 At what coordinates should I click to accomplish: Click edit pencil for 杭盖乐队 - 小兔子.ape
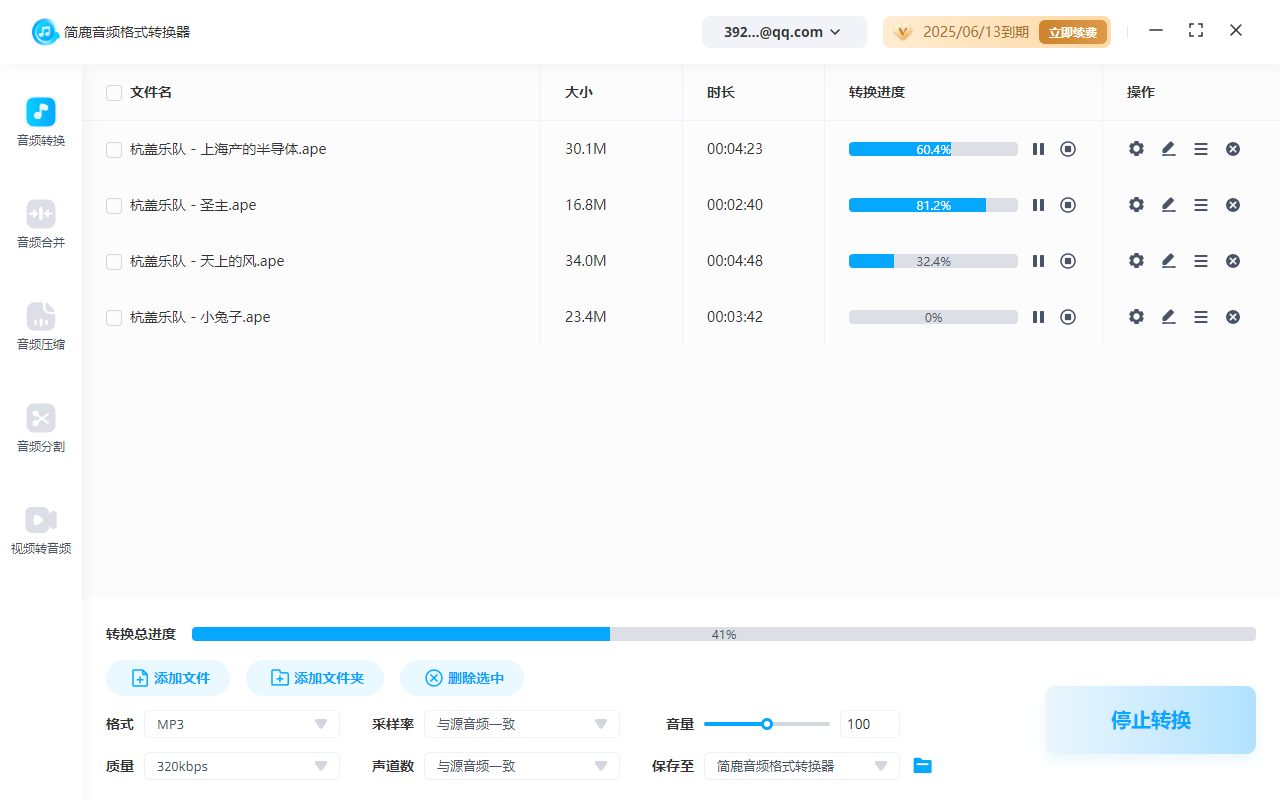1168,316
